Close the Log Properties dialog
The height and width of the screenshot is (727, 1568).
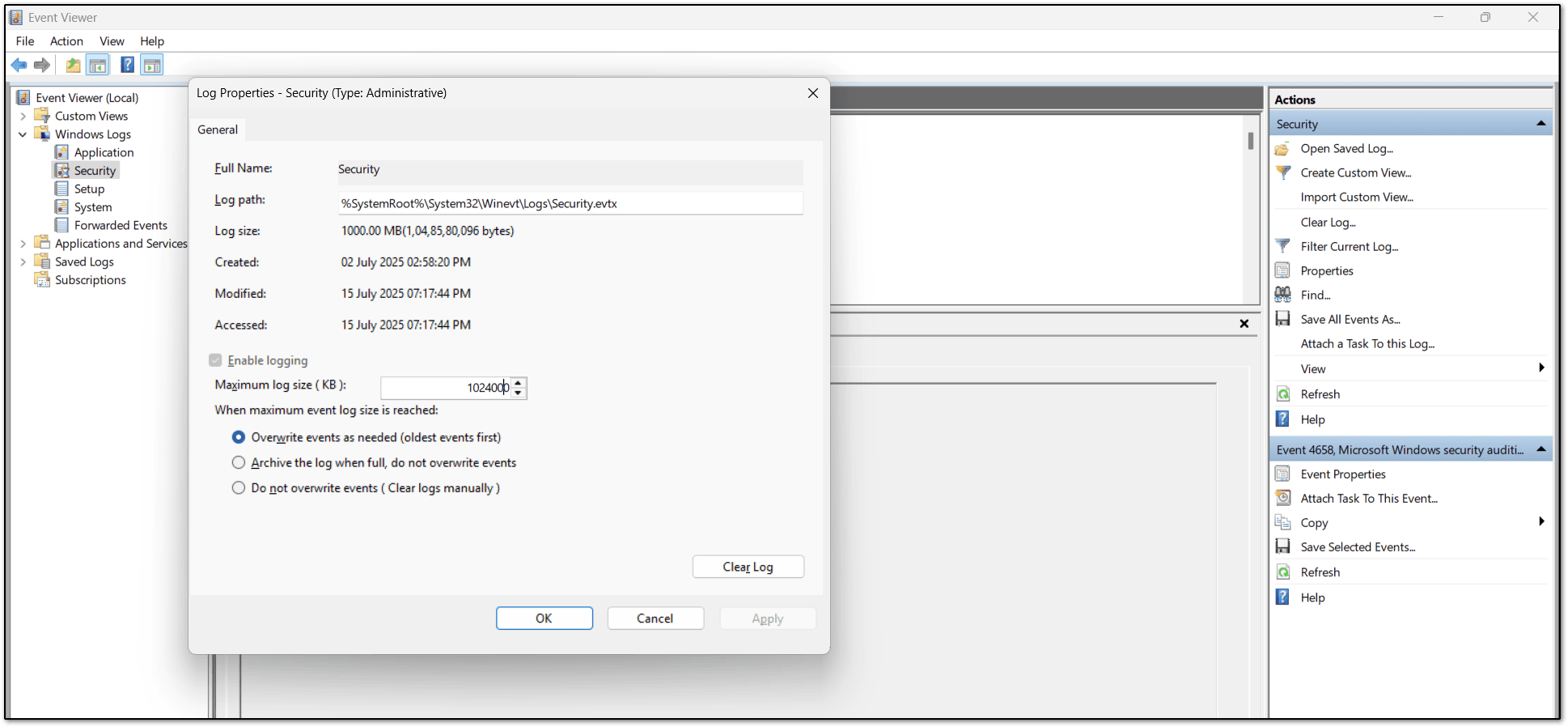coord(813,93)
